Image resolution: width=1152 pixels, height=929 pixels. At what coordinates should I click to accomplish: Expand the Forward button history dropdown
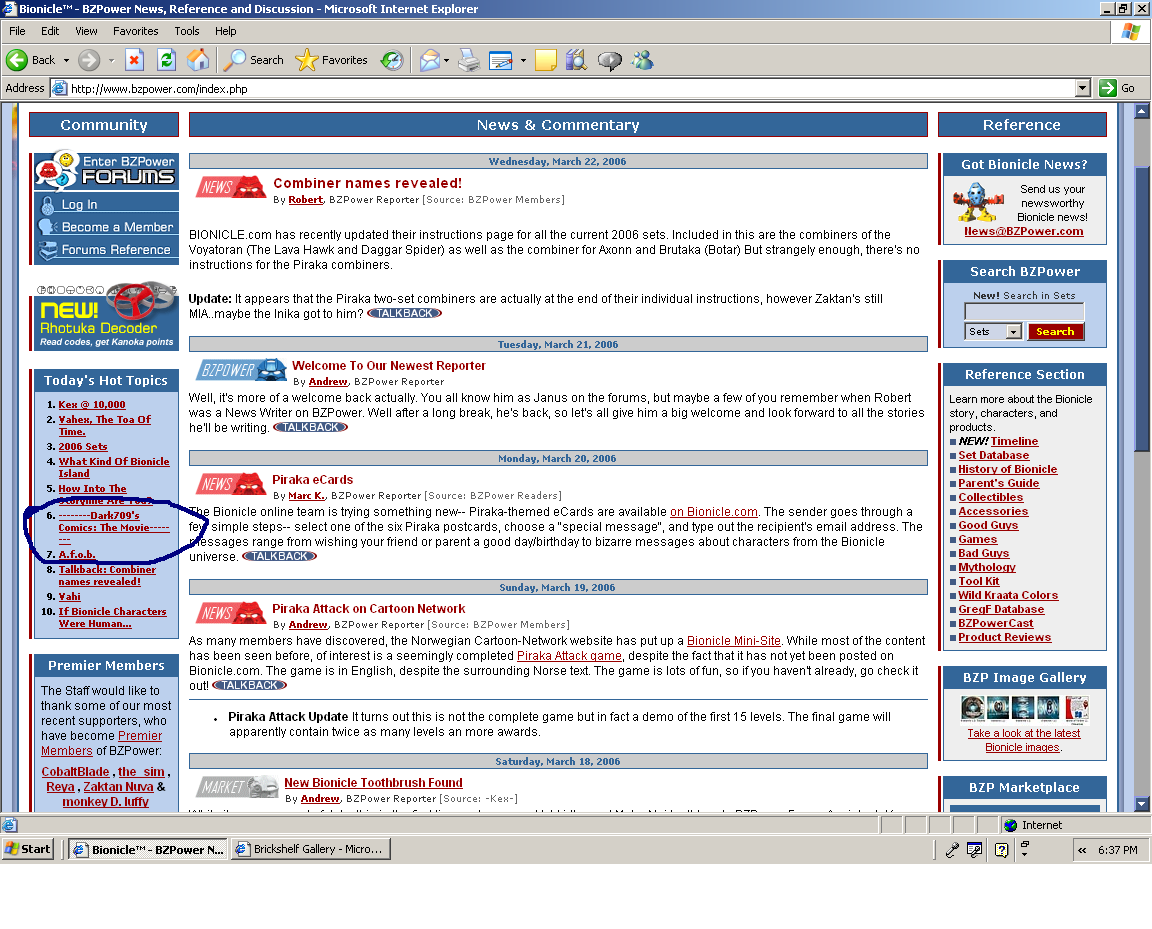click(111, 60)
